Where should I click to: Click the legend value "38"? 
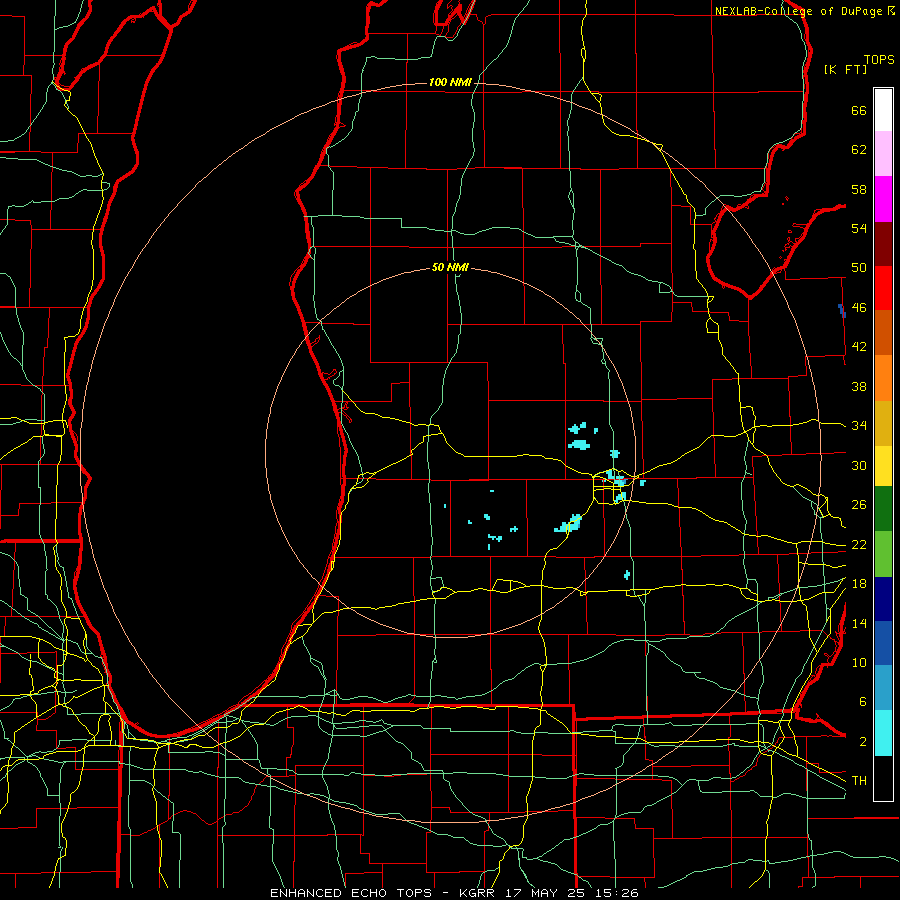tap(859, 386)
